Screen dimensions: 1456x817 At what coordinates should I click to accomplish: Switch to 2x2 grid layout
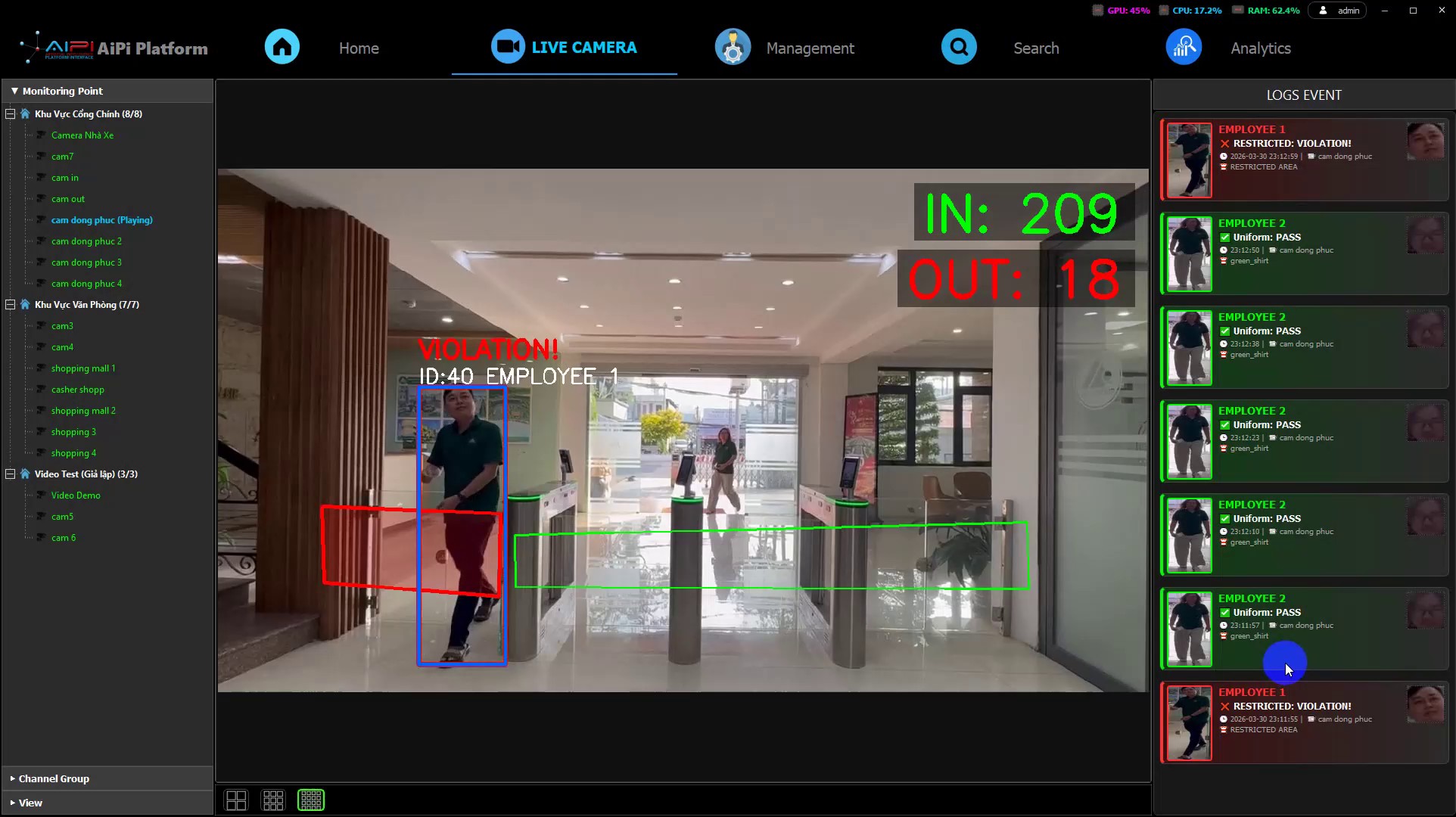pyautogui.click(x=236, y=800)
